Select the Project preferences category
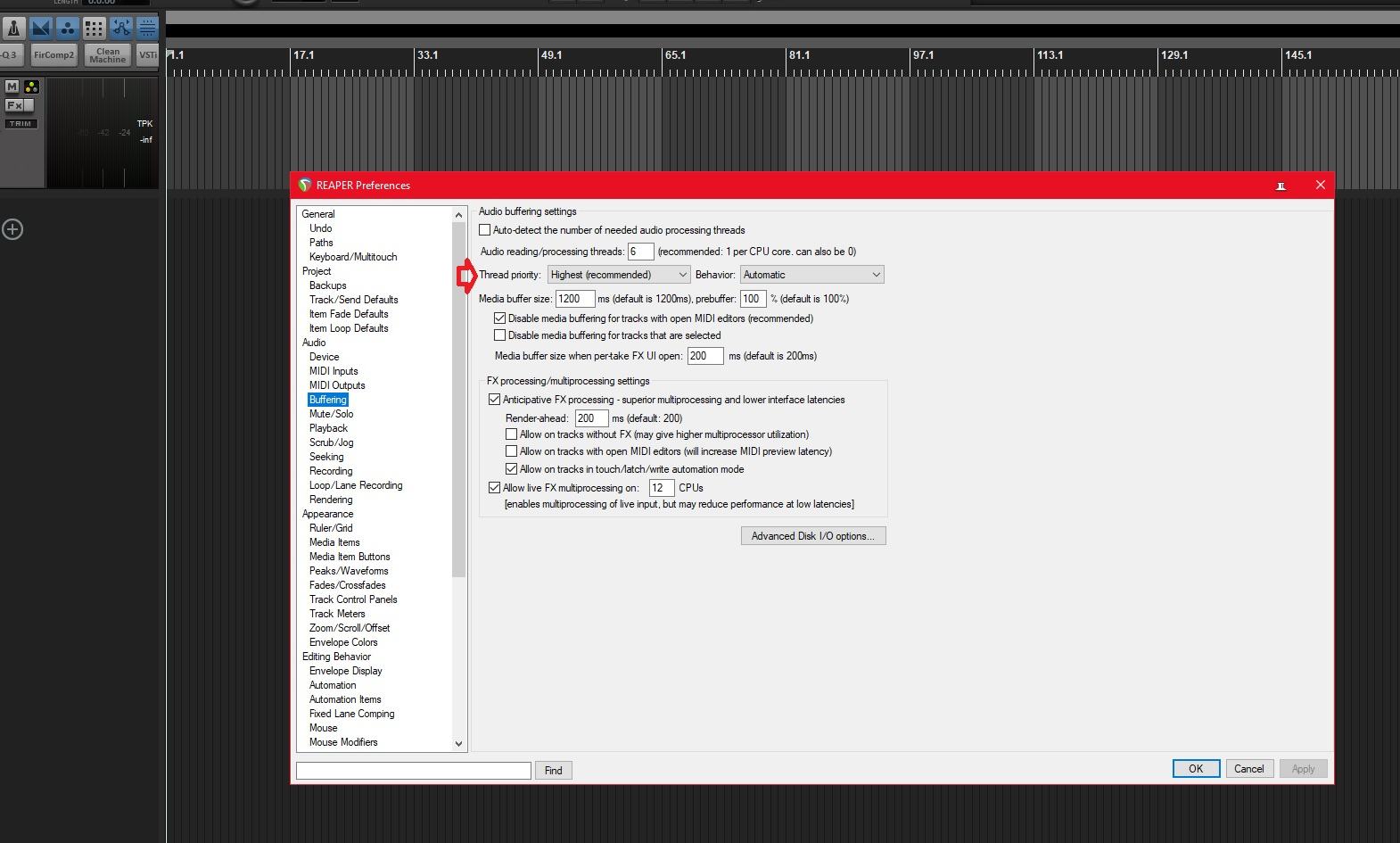 (317, 271)
